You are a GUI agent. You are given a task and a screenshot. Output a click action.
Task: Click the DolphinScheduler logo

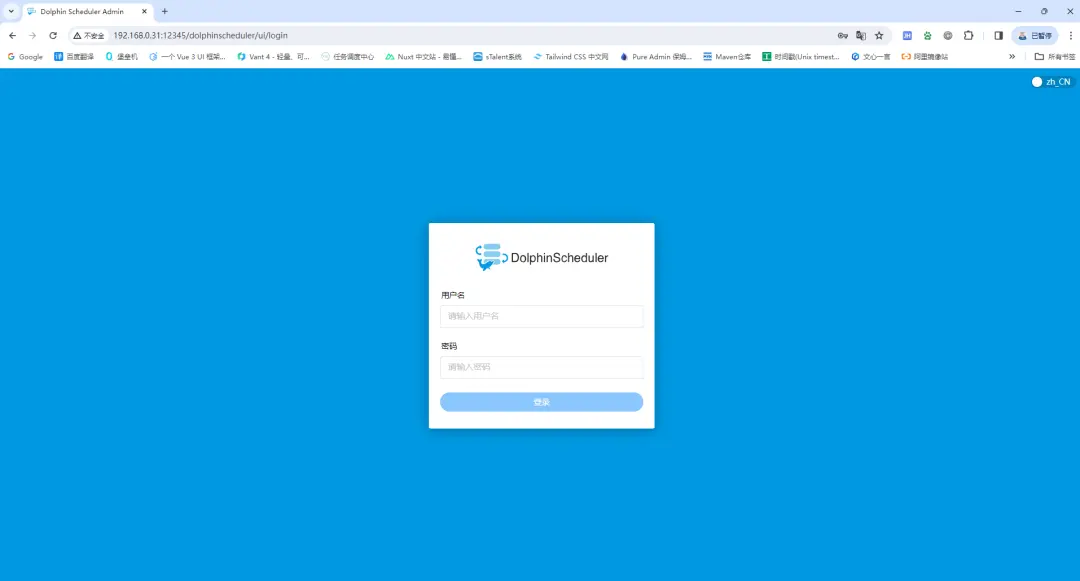tap(541, 257)
